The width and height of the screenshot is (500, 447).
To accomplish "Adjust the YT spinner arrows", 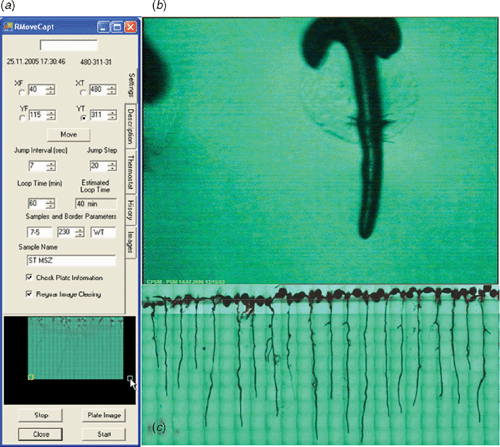I will pos(112,115).
